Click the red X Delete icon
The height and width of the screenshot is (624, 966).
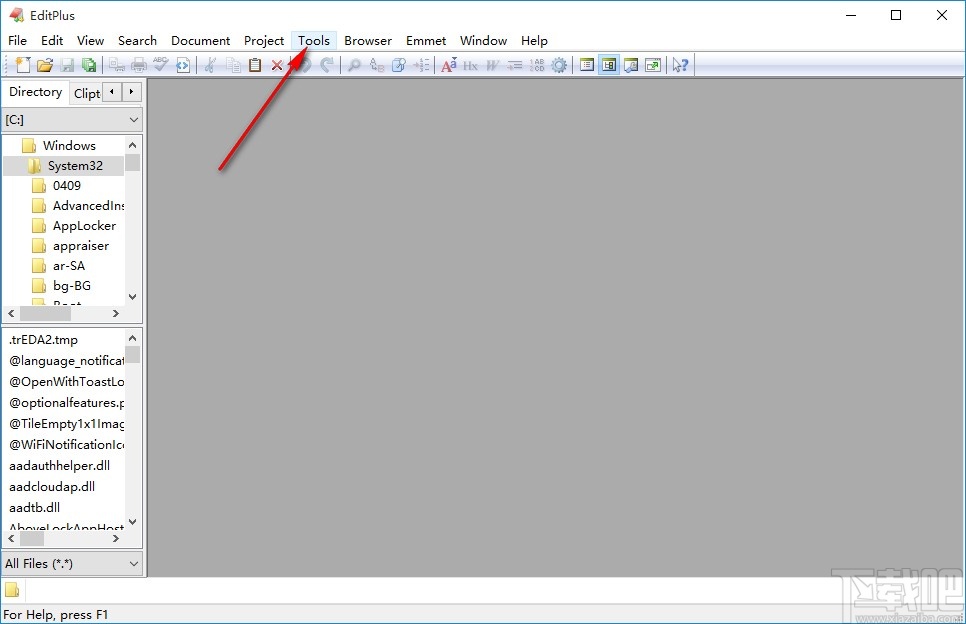(277, 65)
